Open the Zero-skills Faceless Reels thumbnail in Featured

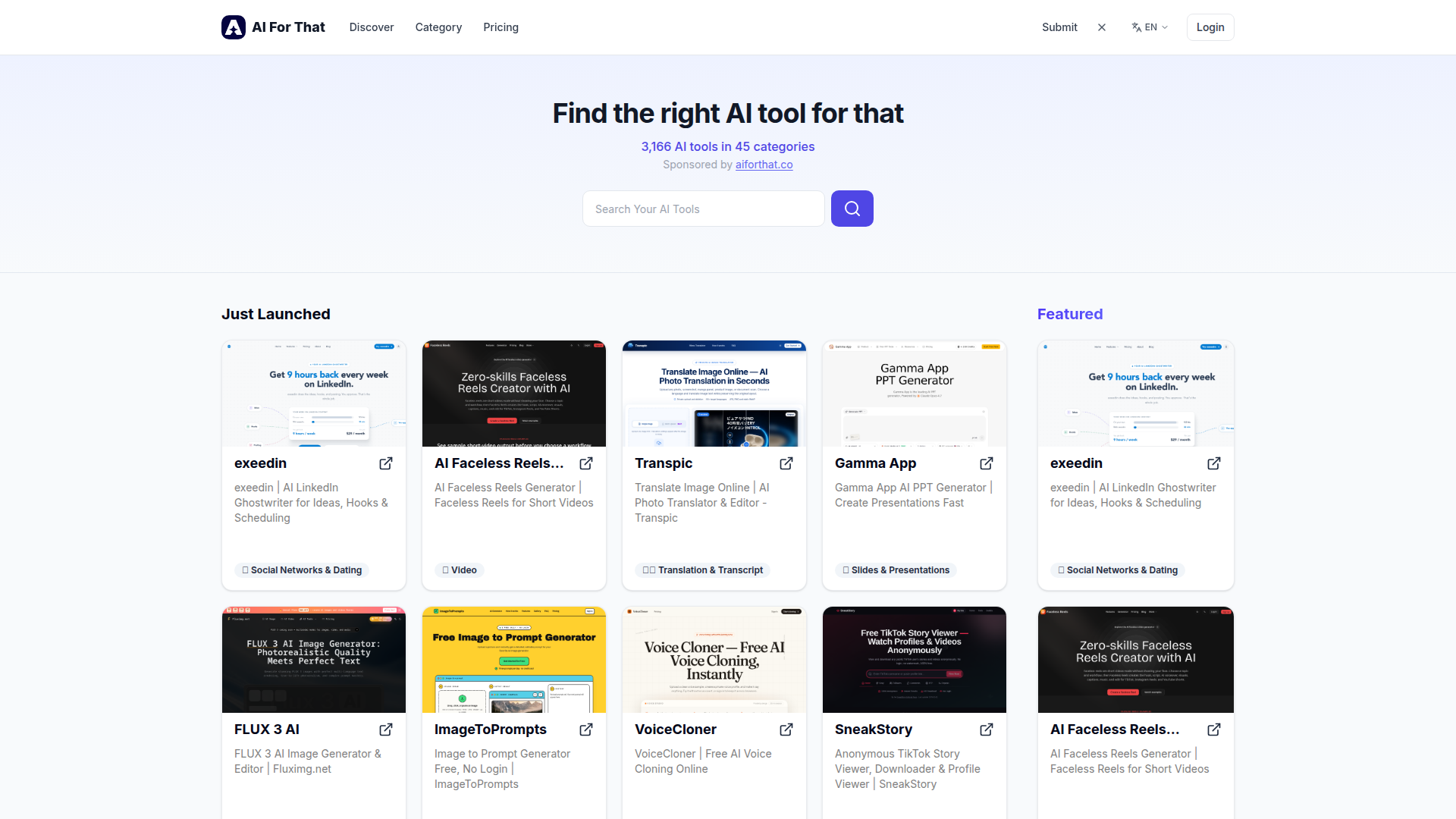[x=1136, y=660]
